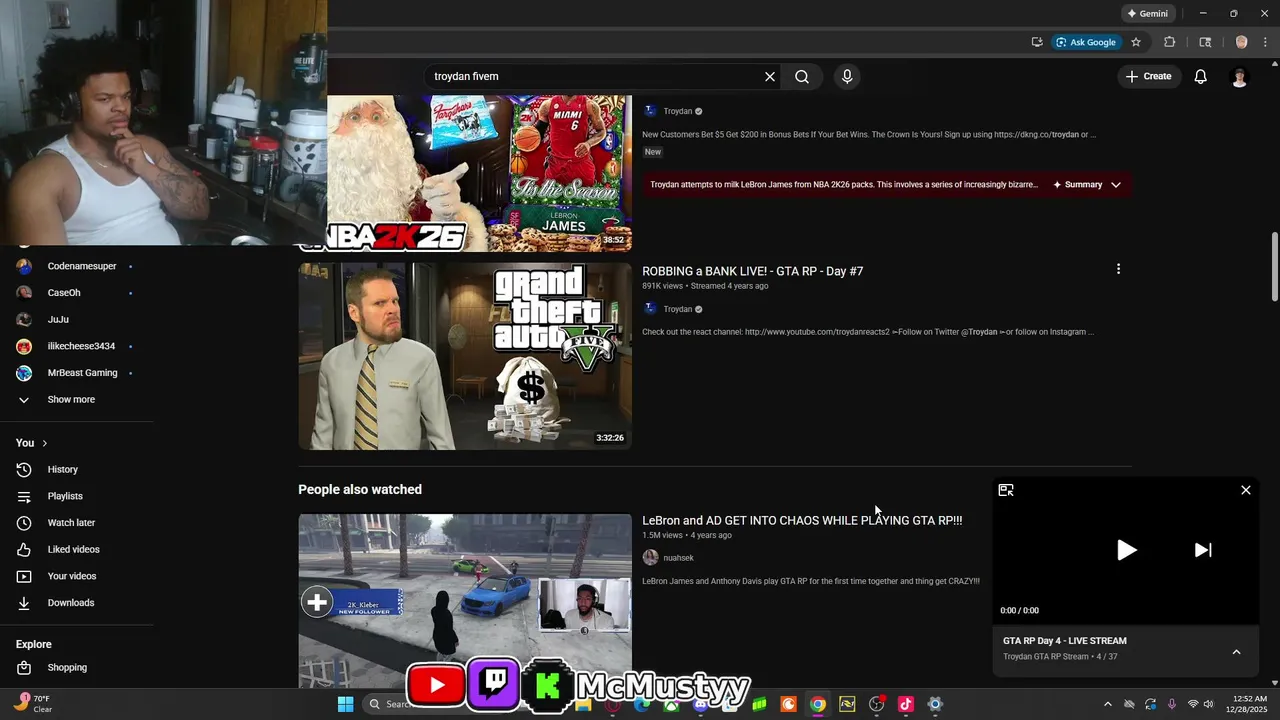Bookmark this page with the star icon
Viewport: 1280px width, 720px height.
tap(1136, 42)
